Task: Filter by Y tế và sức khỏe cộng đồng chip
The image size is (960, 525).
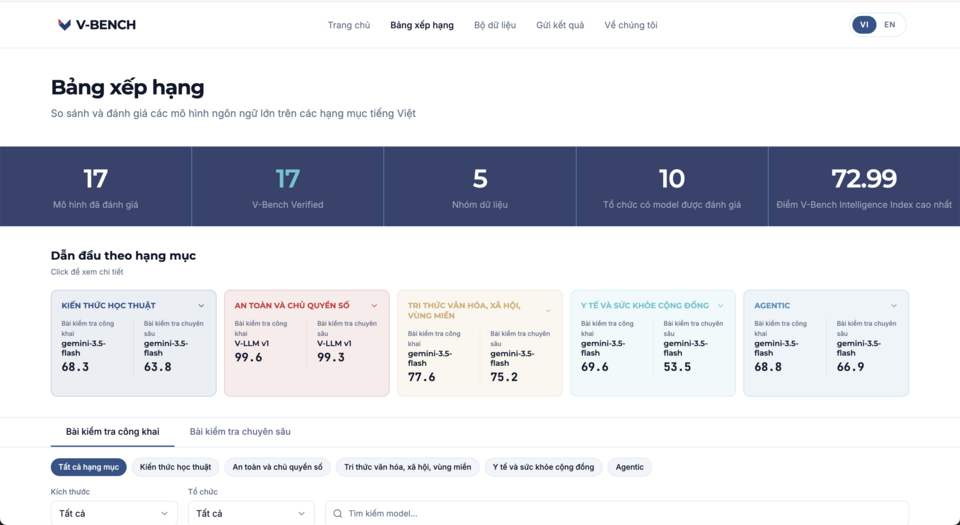Action: (x=544, y=467)
